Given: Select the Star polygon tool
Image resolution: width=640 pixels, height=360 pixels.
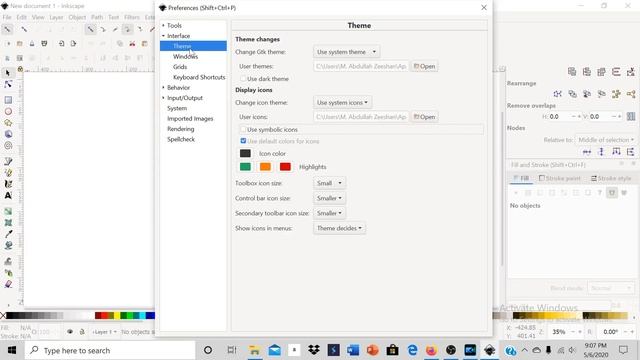Looking at the screenshot, I should coord(8,123).
